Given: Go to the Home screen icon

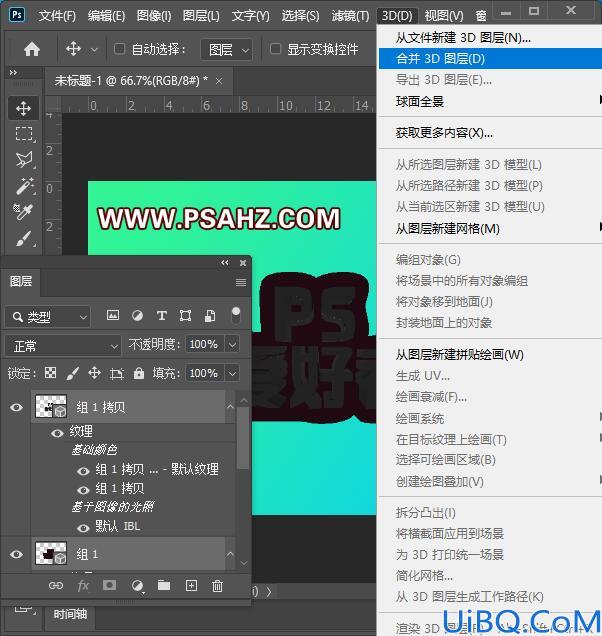Looking at the screenshot, I should (x=32, y=49).
